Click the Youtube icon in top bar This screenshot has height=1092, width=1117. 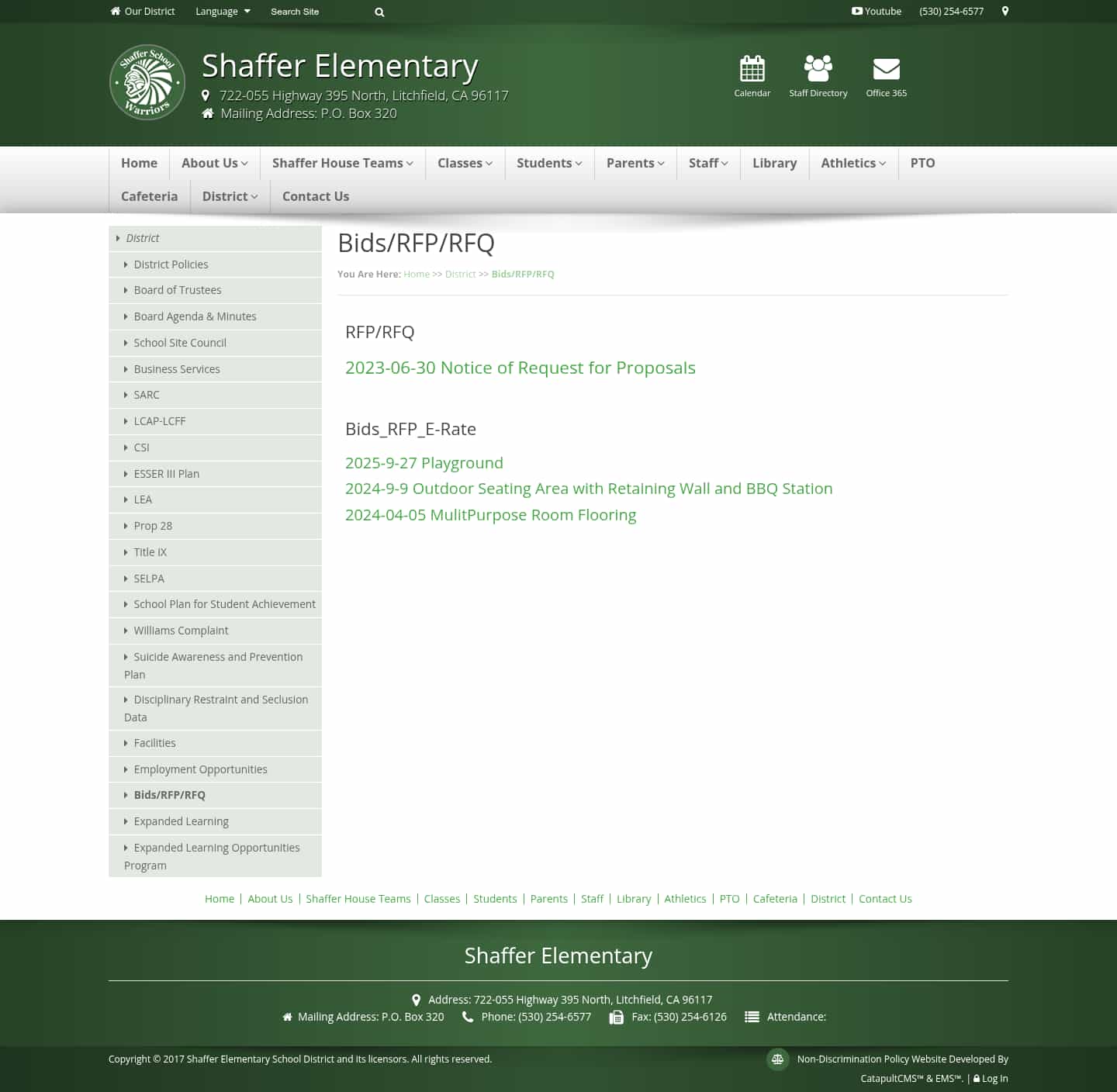pos(856,11)
